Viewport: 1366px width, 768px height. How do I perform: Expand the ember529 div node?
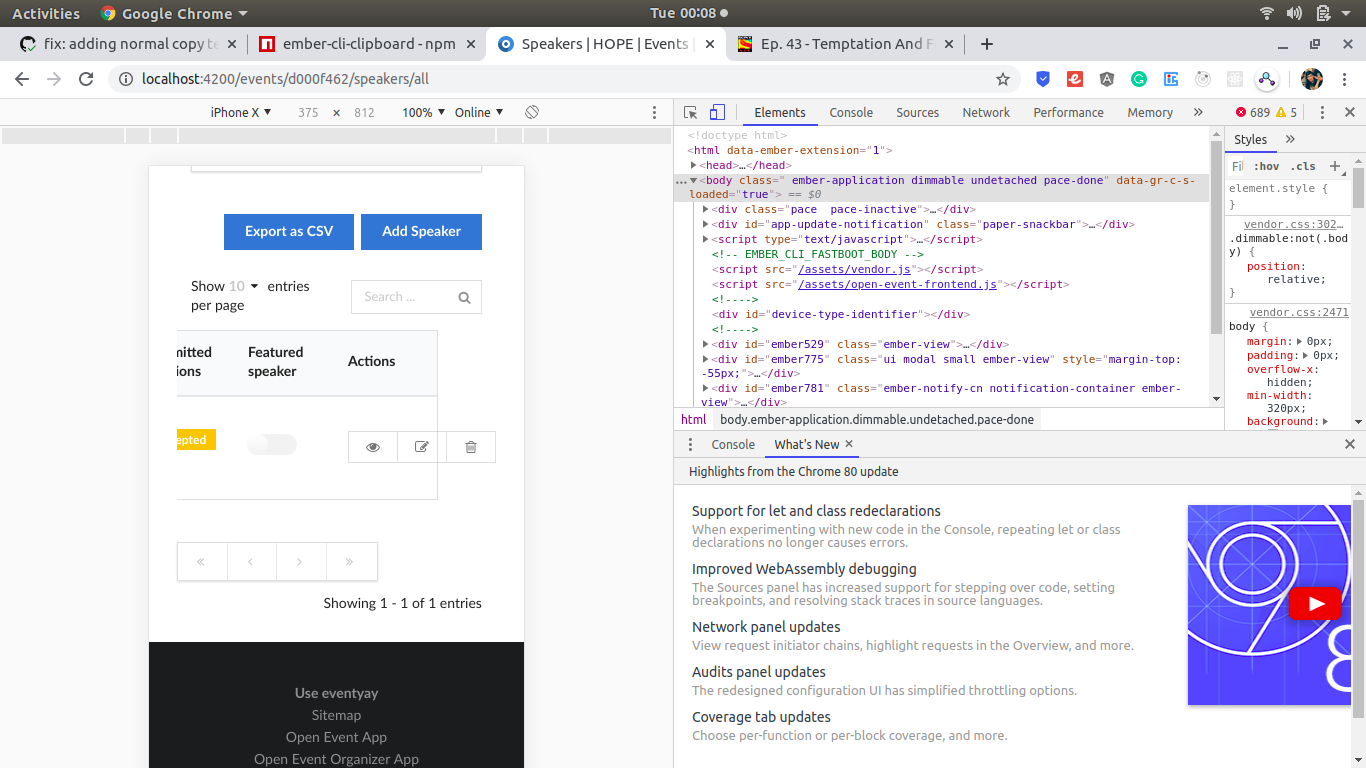pyautogui.click(x=706, y=344)
